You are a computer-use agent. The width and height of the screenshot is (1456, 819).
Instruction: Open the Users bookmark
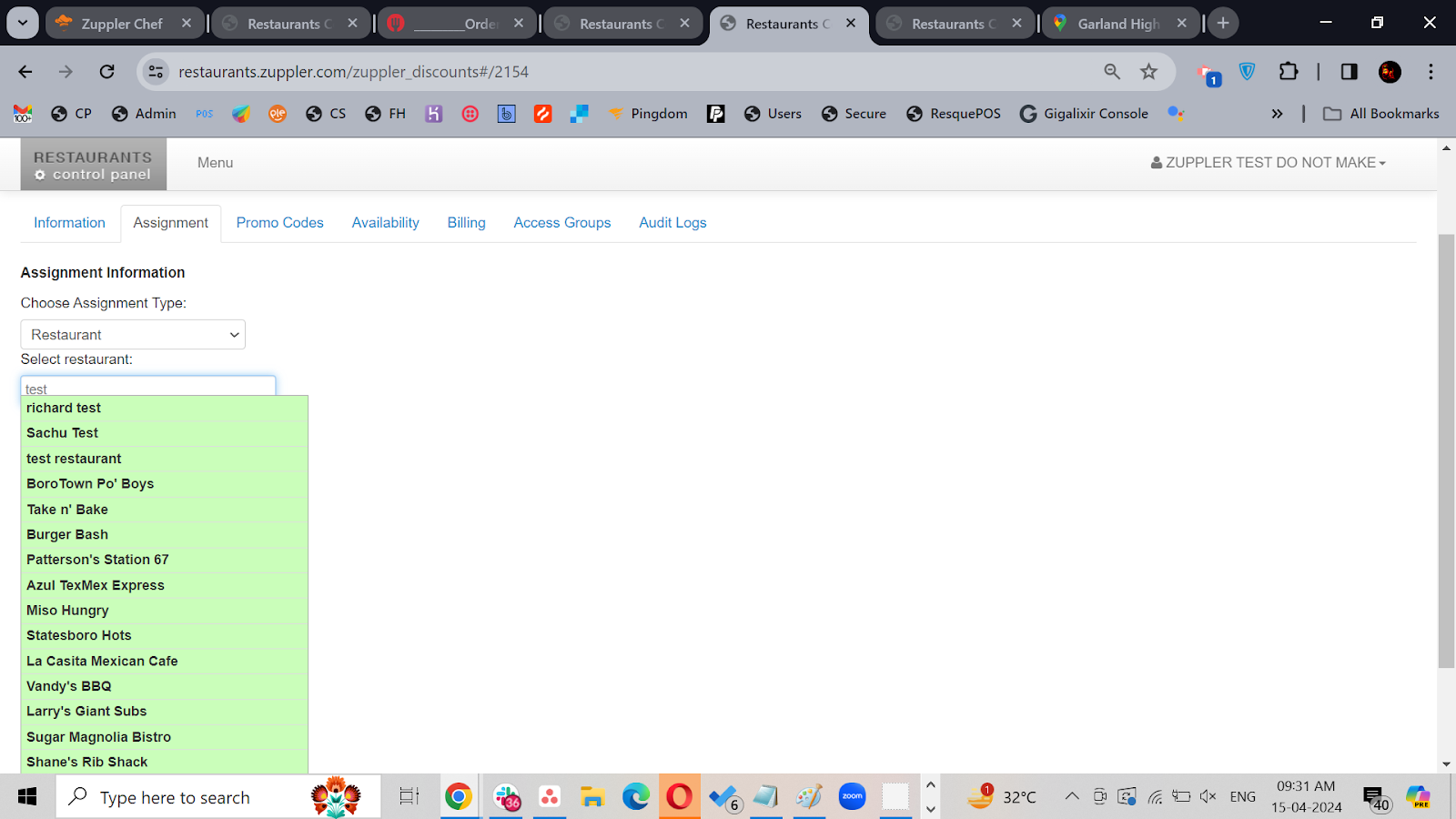tap(773, 114)
